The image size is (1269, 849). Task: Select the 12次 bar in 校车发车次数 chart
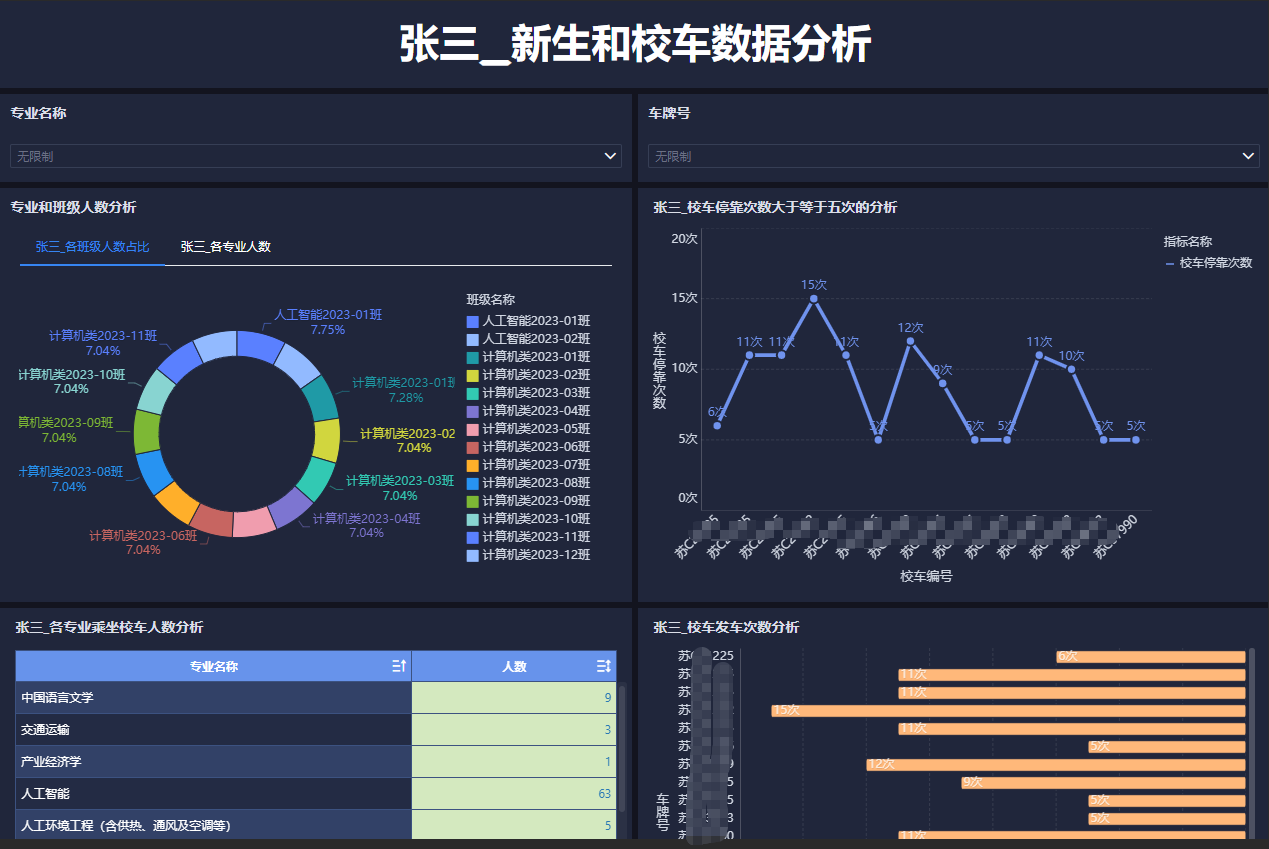[1055, 764]
